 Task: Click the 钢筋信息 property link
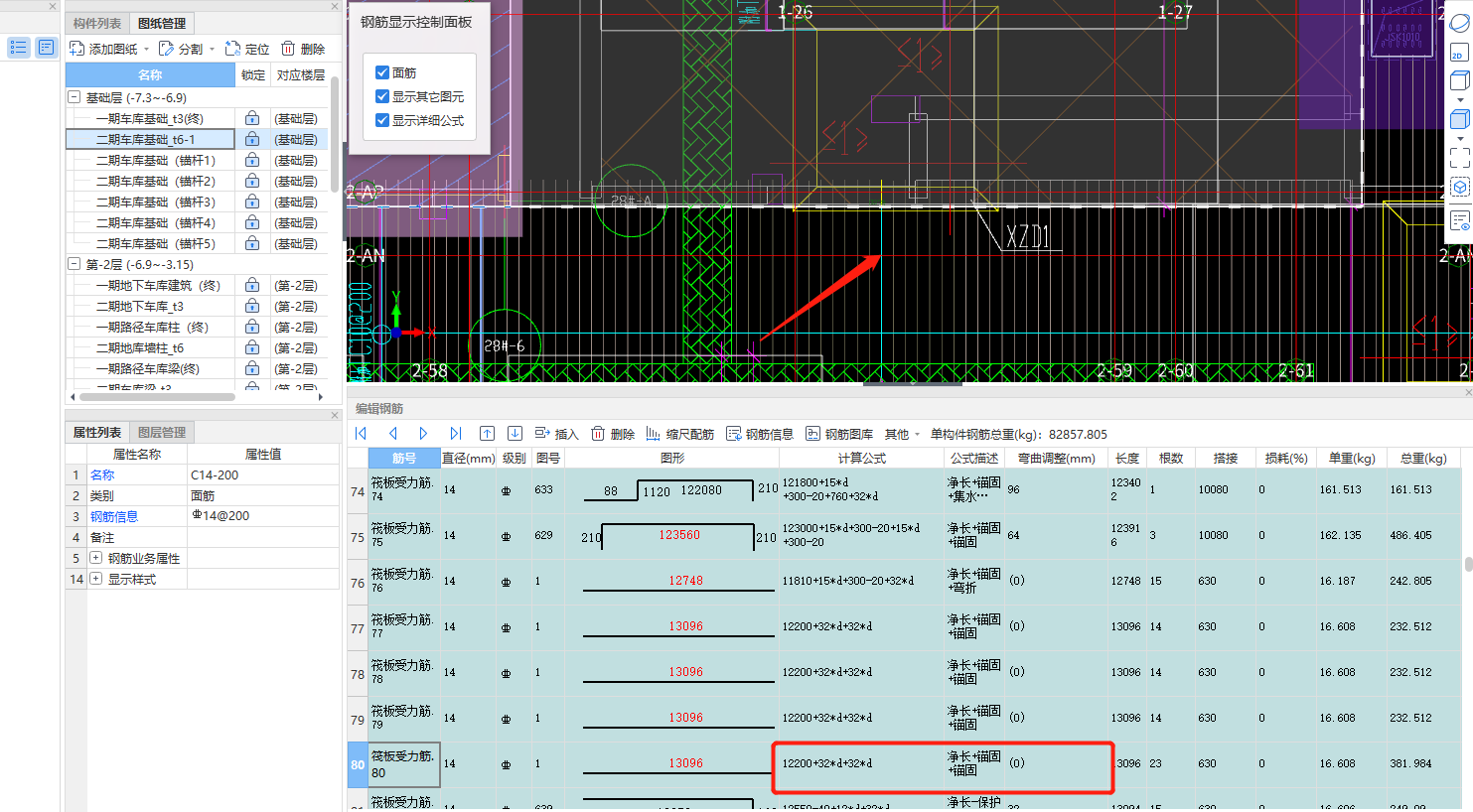[114, 516]
